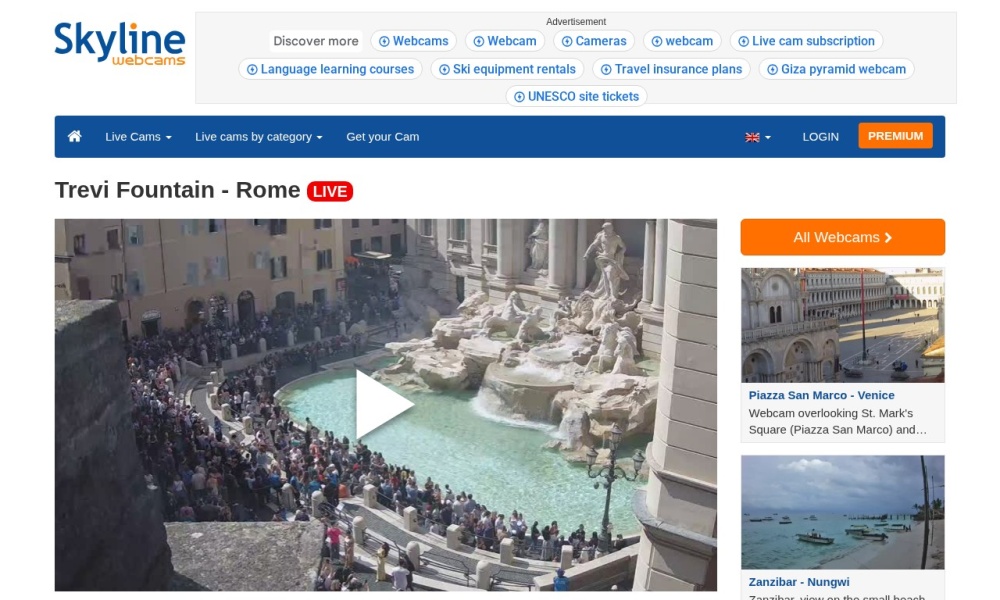1000x600 pixels.
Task: Click the Ski equipment rentals ad chip
Action: pos(507,69)
